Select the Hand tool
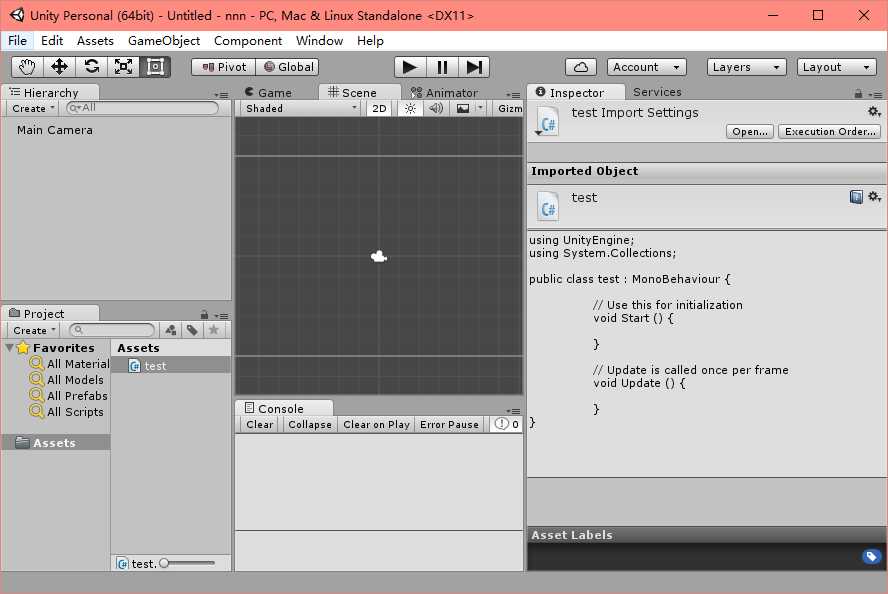 pyautogui.click(x=27, y=67)
